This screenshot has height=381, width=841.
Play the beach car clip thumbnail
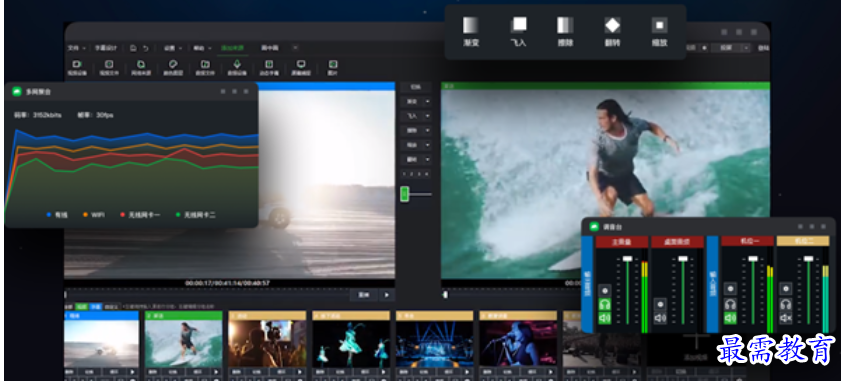[x=132, y=371]
